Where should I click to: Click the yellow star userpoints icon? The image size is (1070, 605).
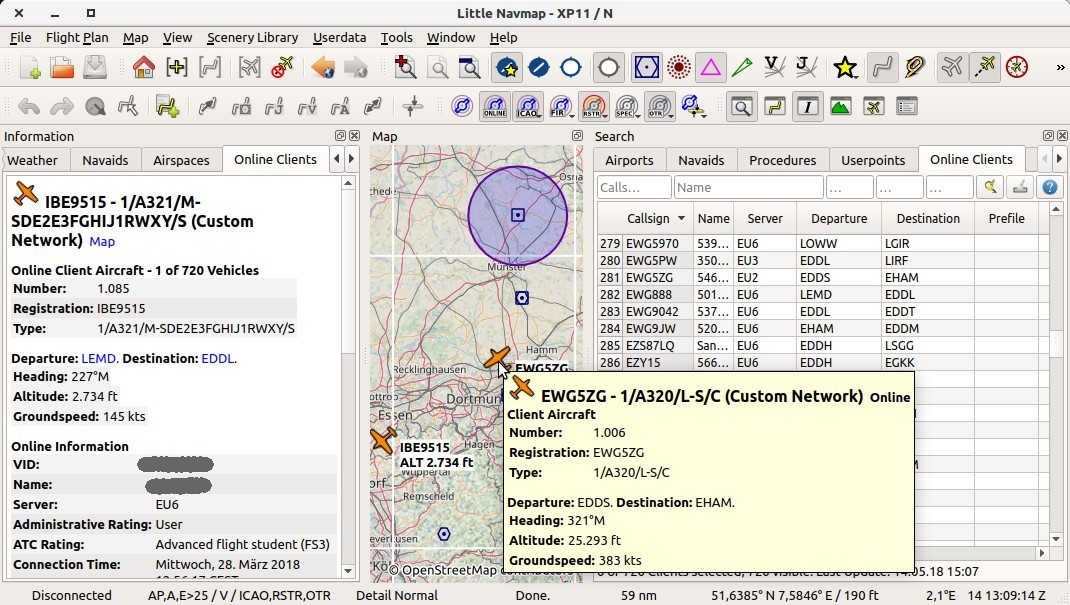845,68
